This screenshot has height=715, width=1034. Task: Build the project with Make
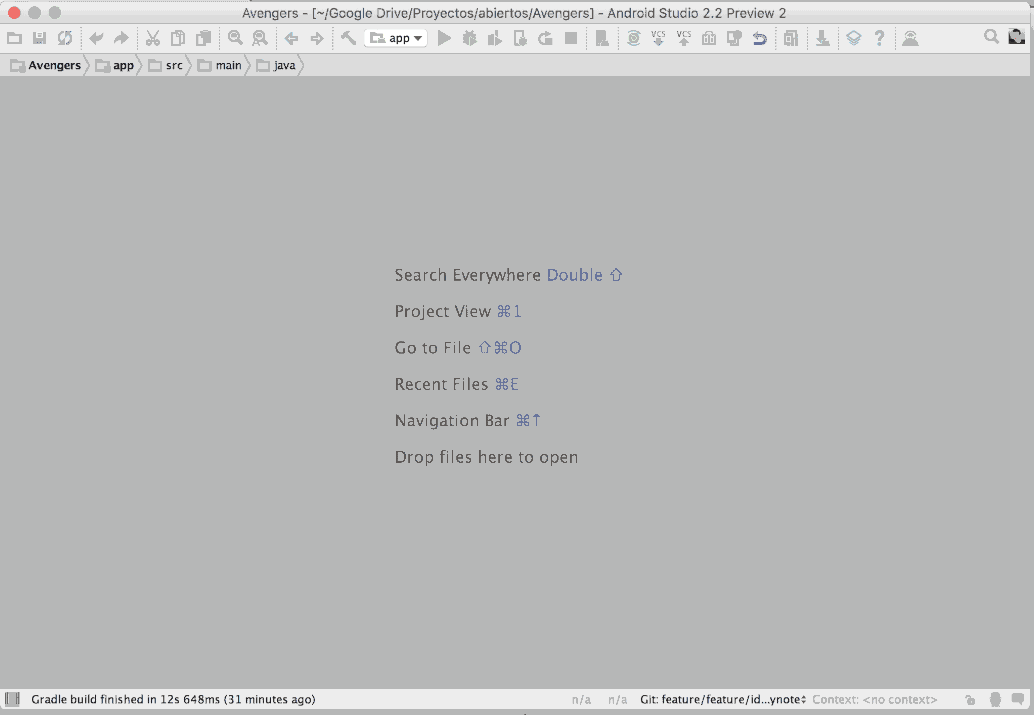pyautogui.click(x=349, y=37)
